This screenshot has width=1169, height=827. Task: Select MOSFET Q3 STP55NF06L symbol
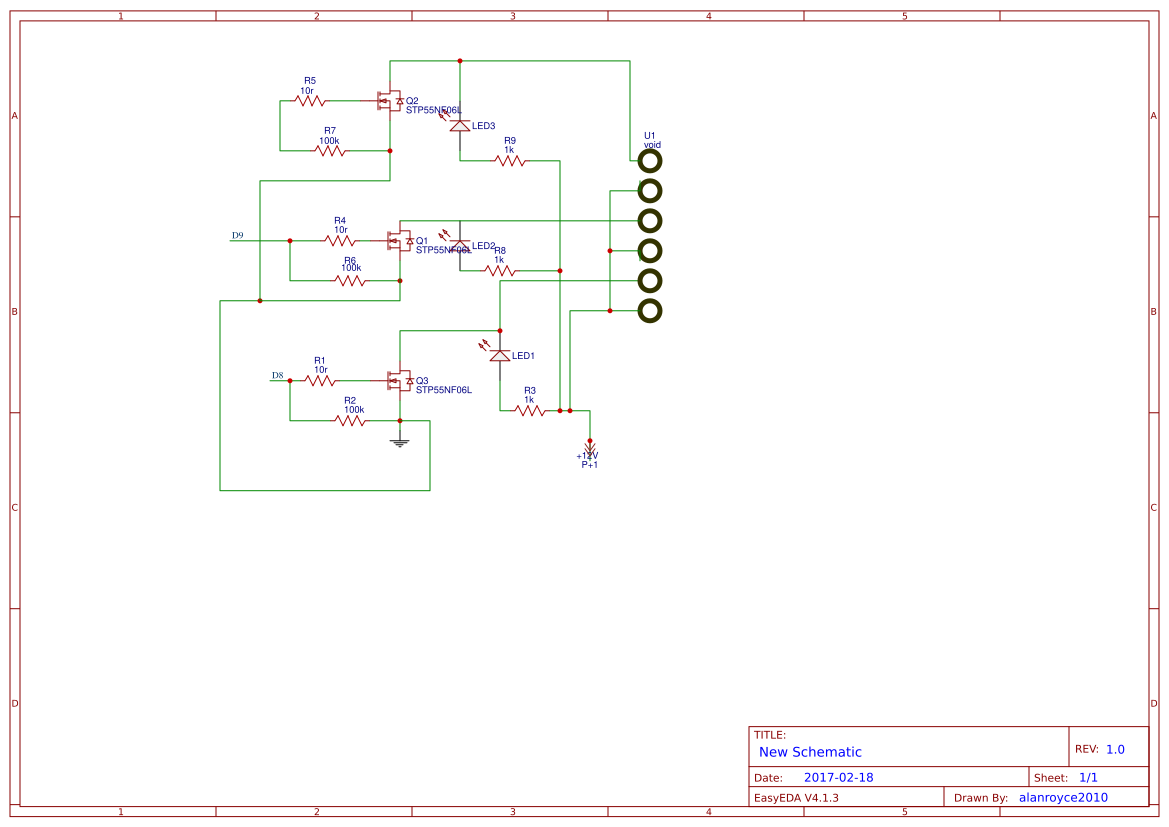[399, 381]
